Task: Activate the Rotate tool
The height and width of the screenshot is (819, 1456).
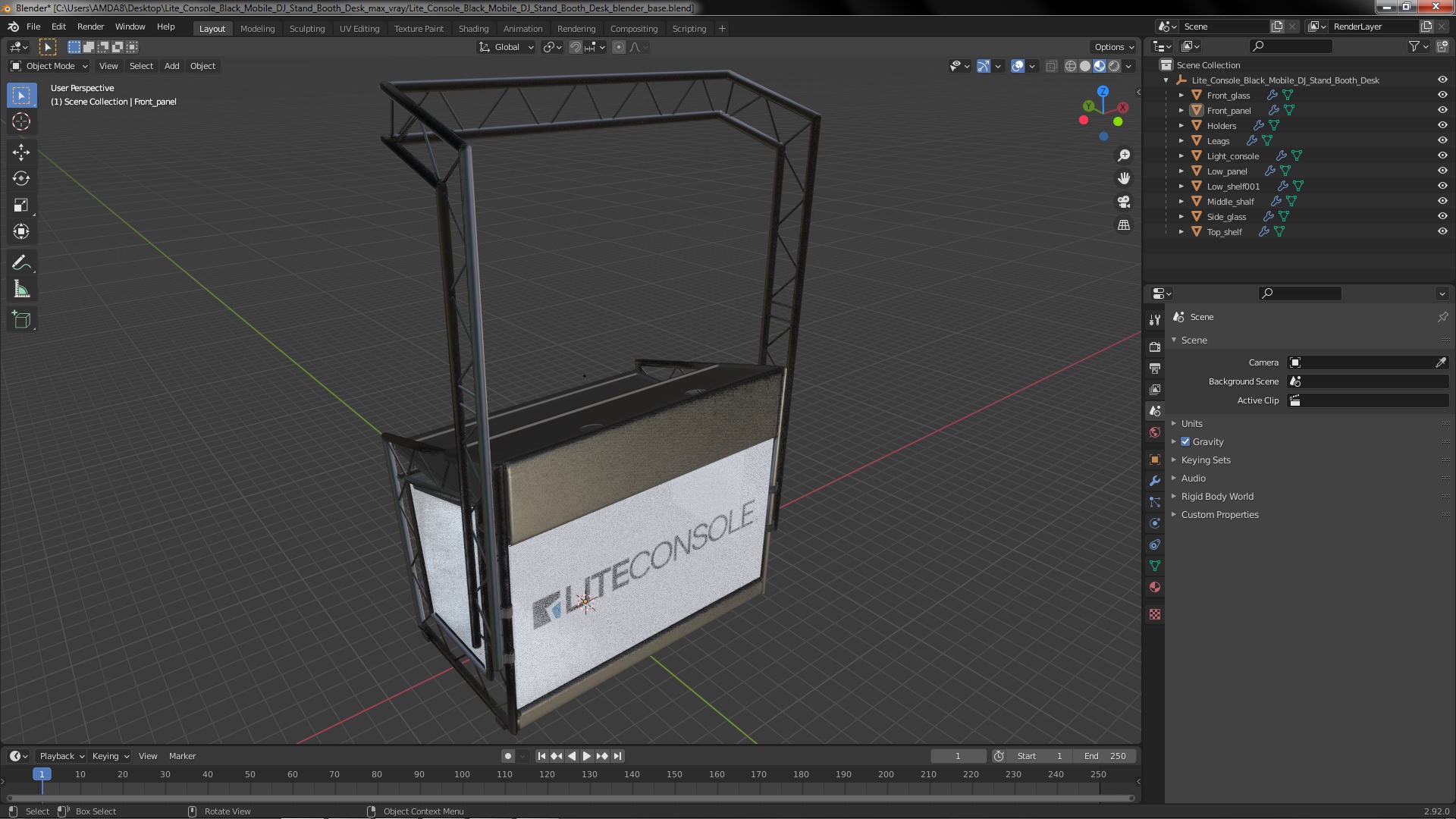Action: pyautogui.click(x=21, y=179)
